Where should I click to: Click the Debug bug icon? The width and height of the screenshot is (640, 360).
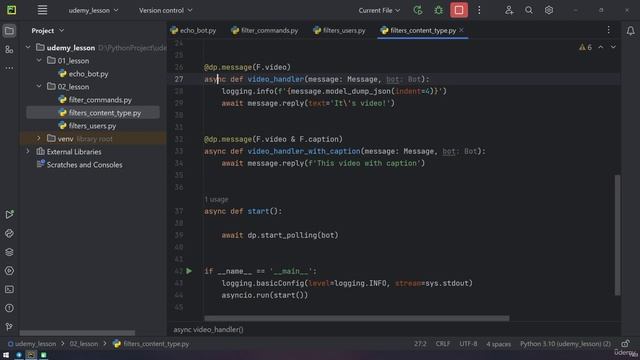[x=438, y=10]
